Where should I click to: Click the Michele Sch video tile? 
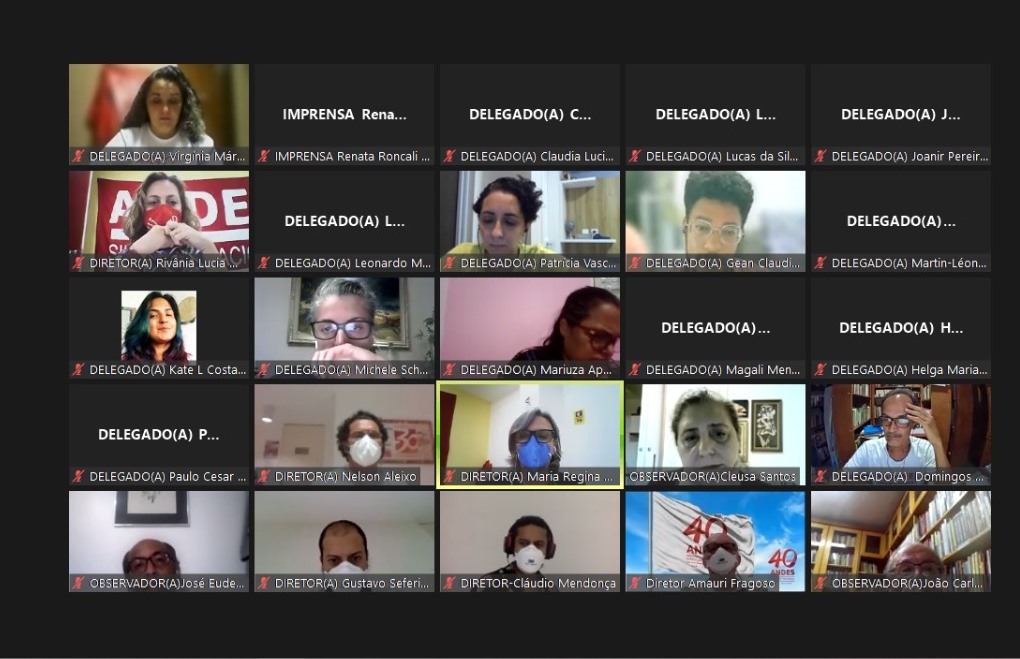click(x=344, y=320)
